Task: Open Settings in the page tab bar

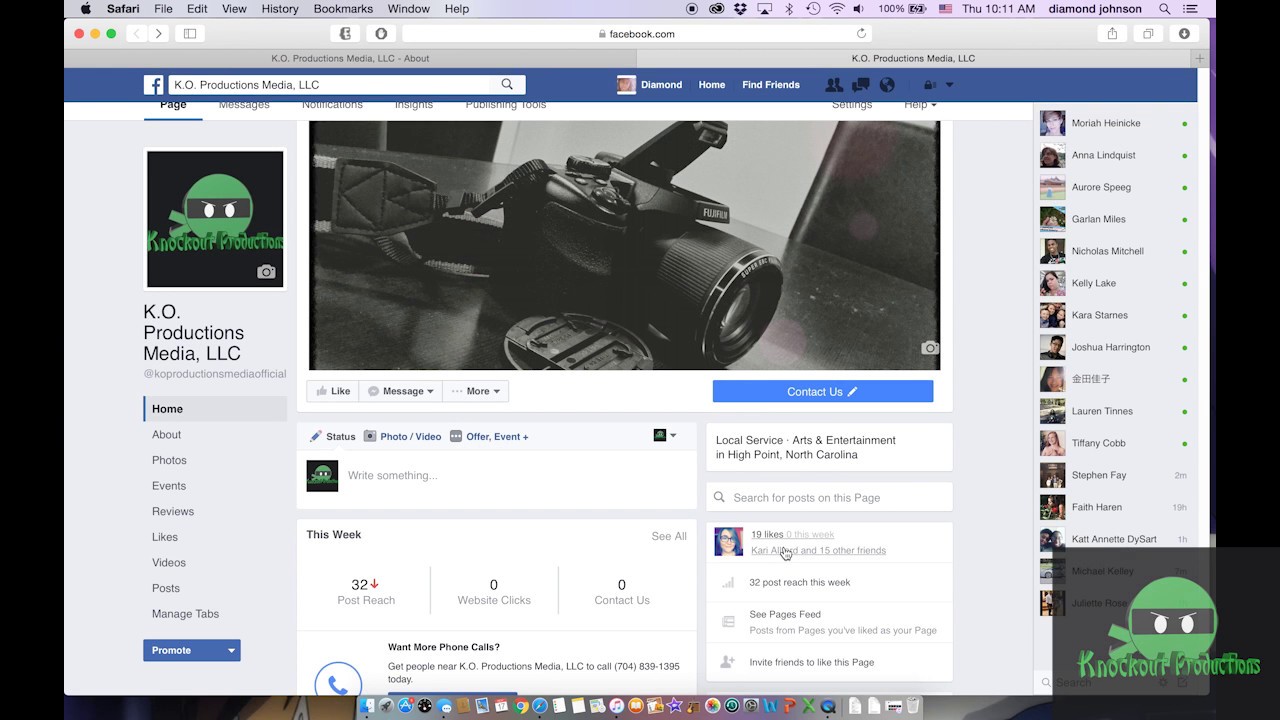Action: (x=852, y=105)
